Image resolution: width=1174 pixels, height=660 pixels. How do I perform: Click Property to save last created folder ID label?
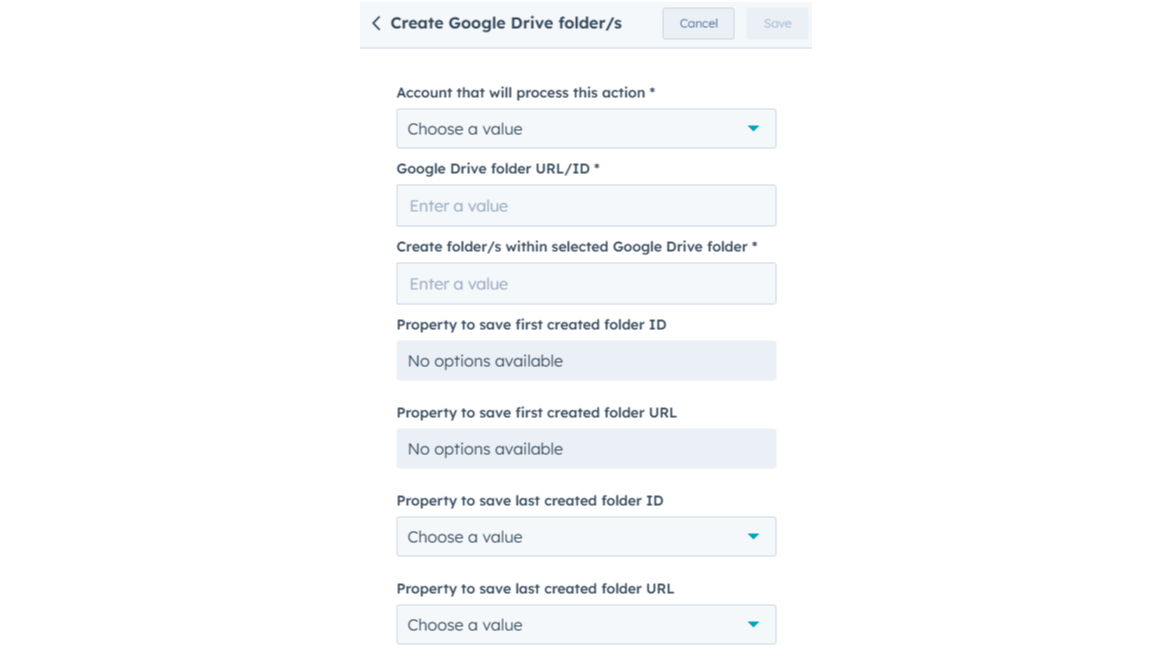pyautogui.click(x=530, y=500)
